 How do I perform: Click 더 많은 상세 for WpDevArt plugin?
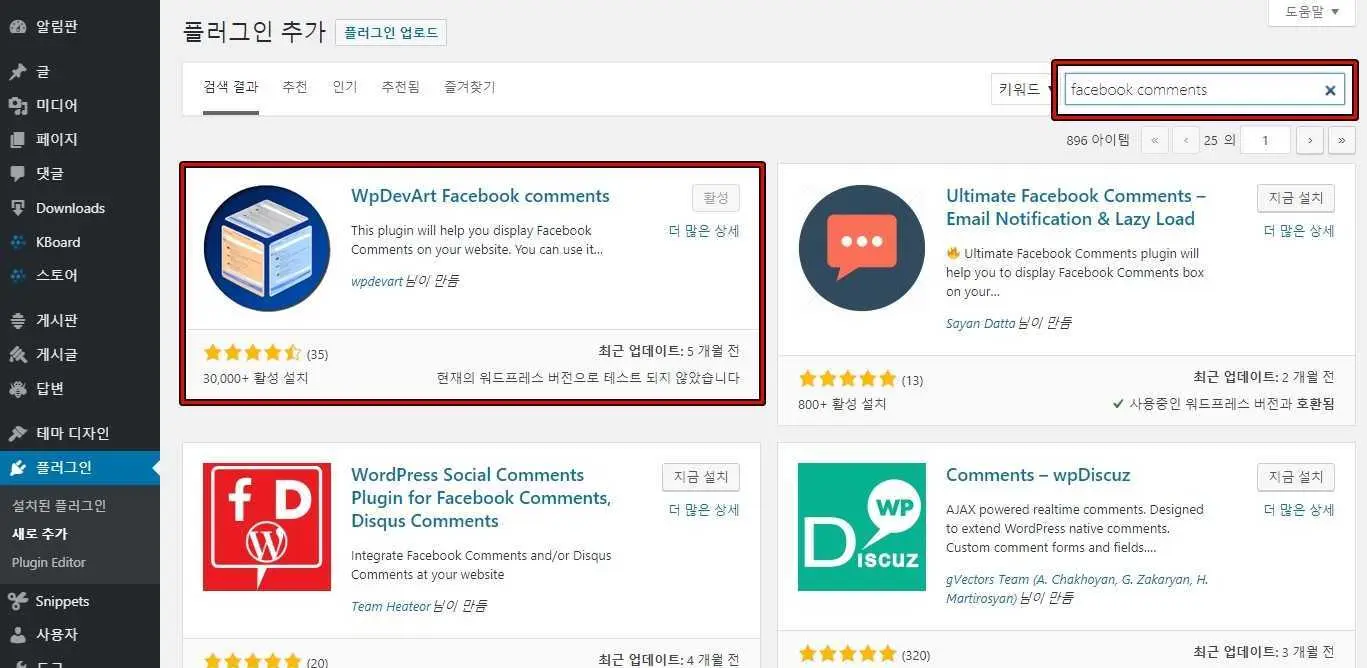click(x=704, y=231)
